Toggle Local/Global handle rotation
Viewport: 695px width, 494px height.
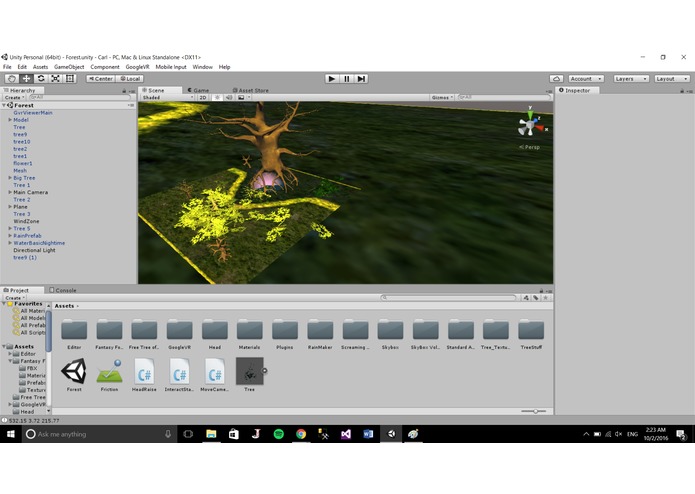(130, 78)
